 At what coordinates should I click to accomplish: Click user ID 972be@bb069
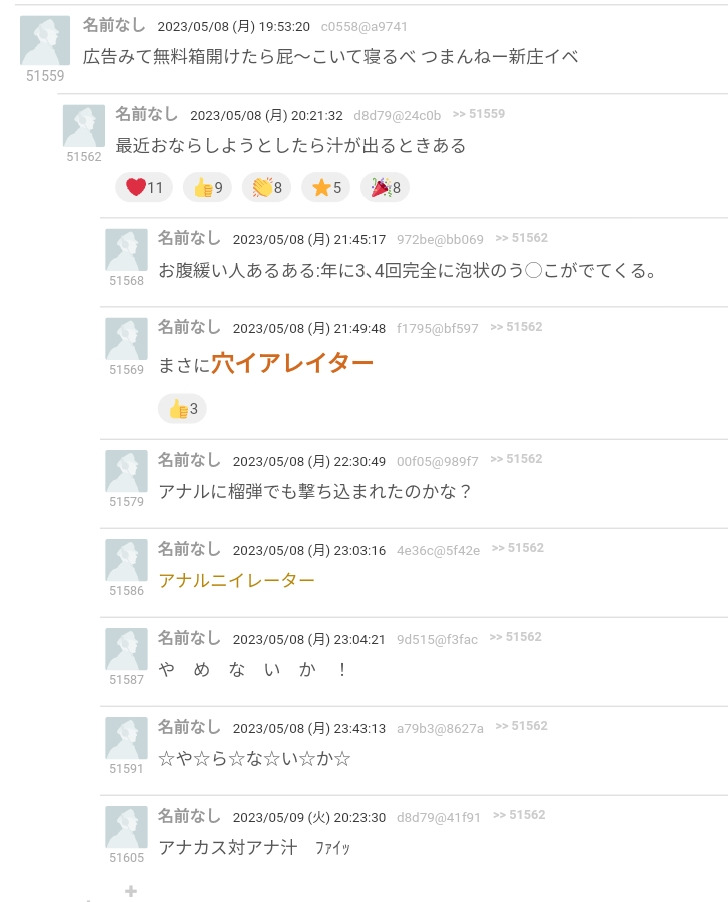pos(440,240)
